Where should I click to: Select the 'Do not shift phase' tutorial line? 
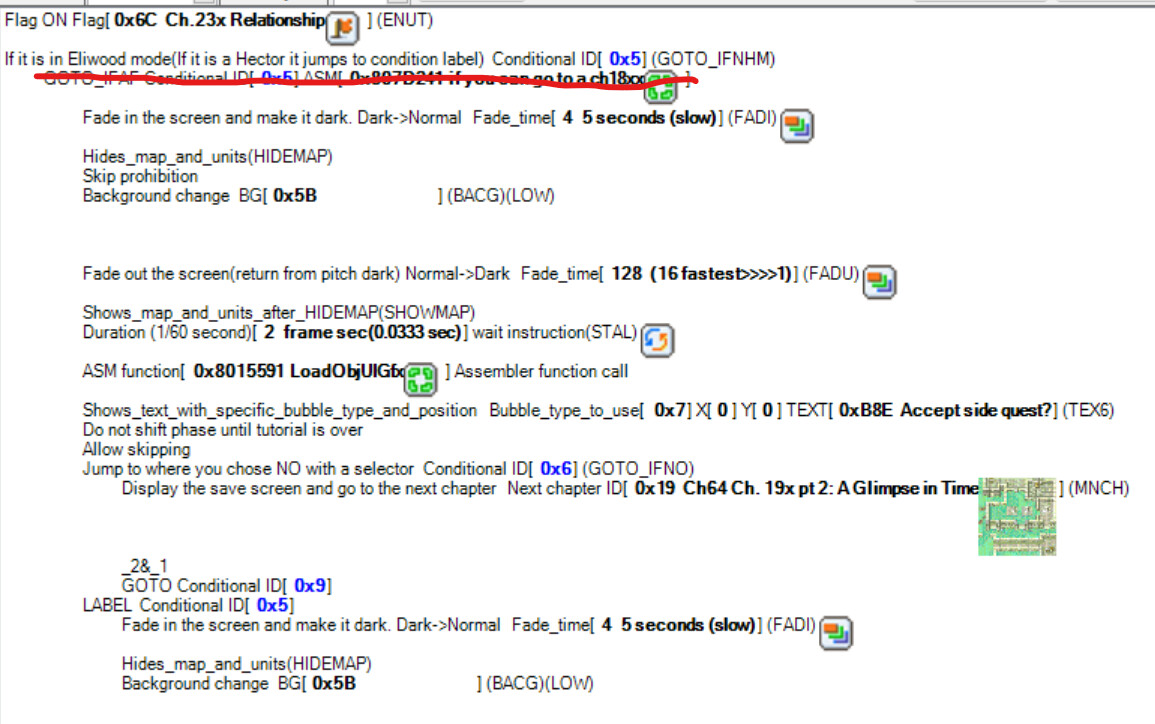click(222, 430)
